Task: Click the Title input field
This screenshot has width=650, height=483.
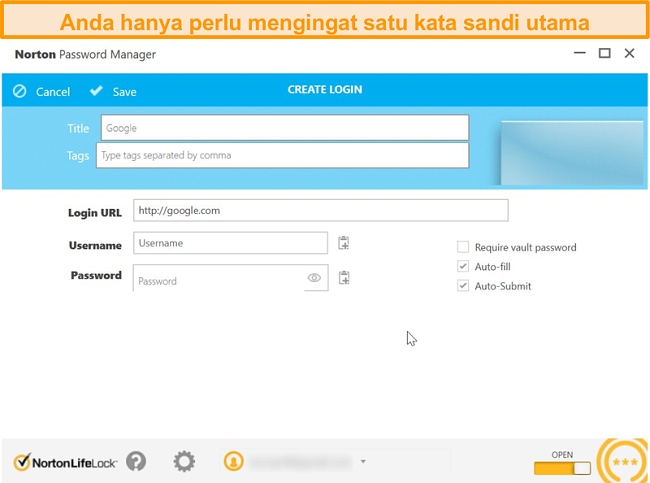Action: 285,128
